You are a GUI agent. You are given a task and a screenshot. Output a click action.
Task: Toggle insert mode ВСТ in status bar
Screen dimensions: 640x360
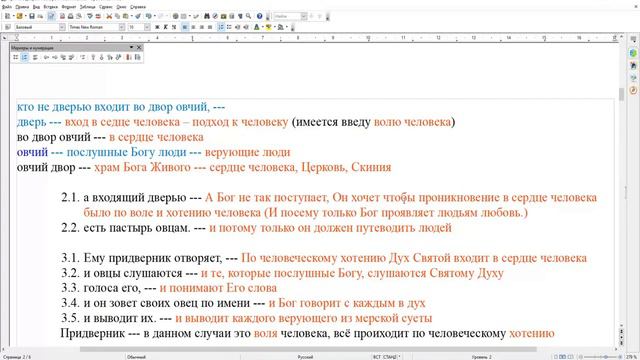tap(376, 357)
